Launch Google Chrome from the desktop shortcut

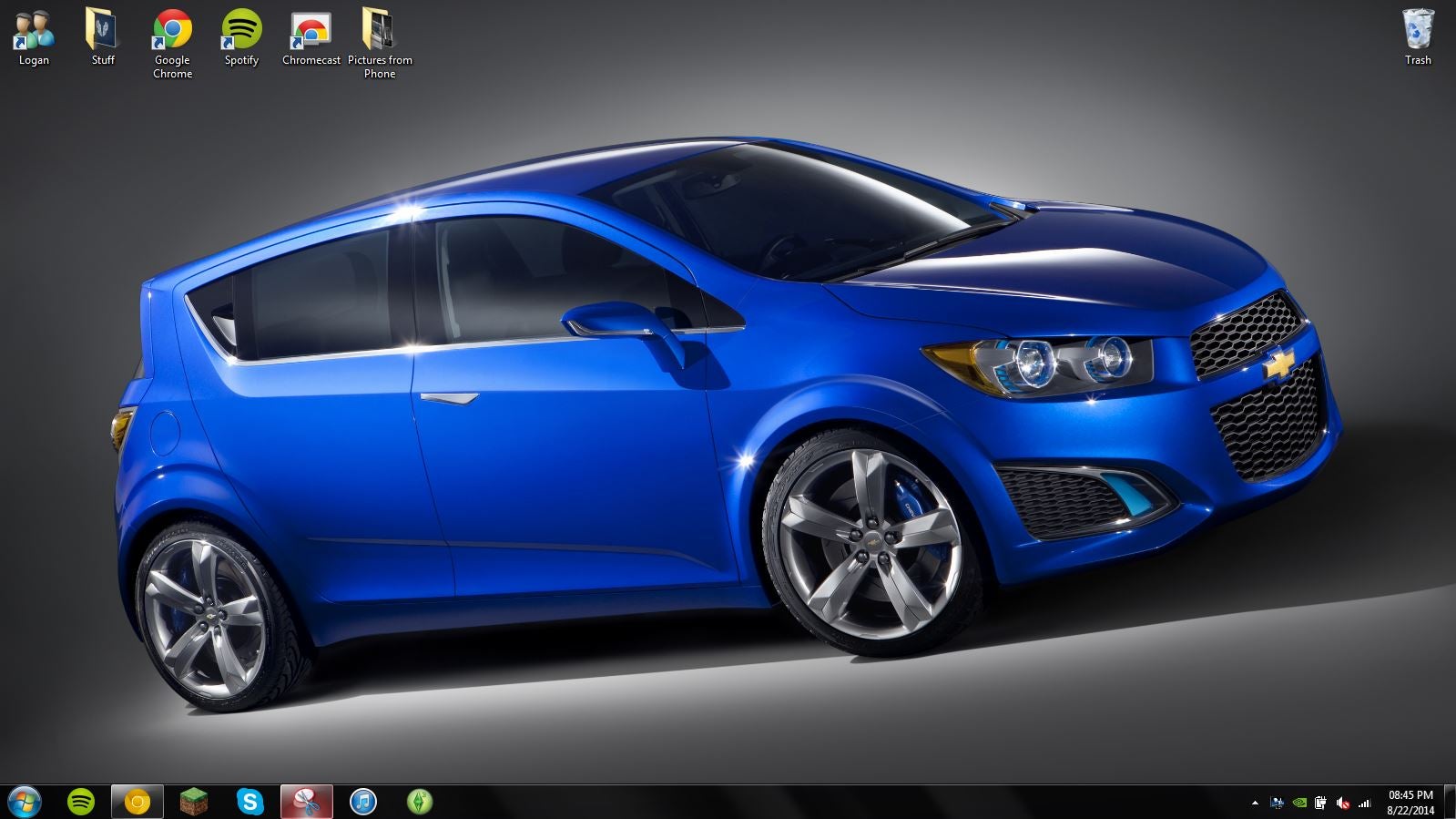[172, 44]
